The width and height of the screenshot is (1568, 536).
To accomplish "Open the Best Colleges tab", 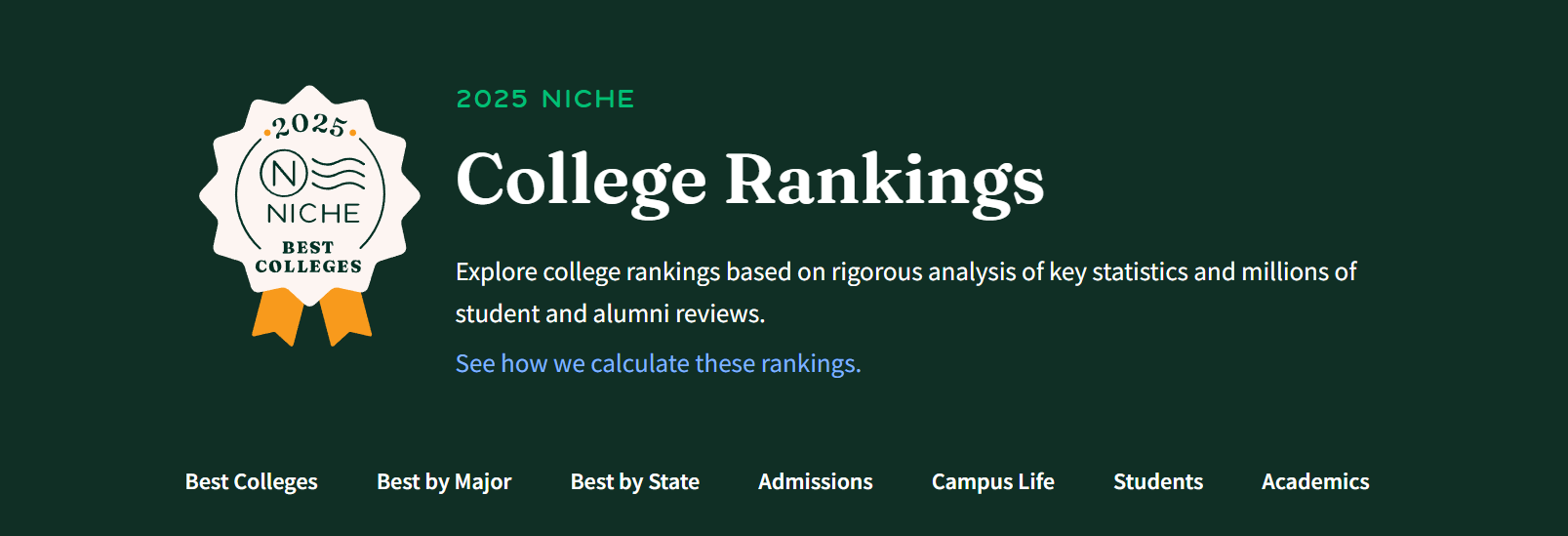I will pos(252,482).
